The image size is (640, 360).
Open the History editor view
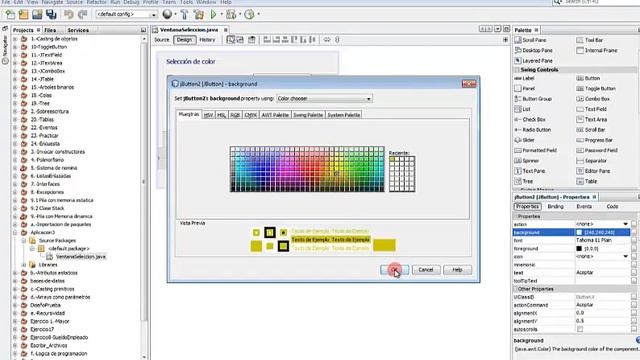(207, 40)
